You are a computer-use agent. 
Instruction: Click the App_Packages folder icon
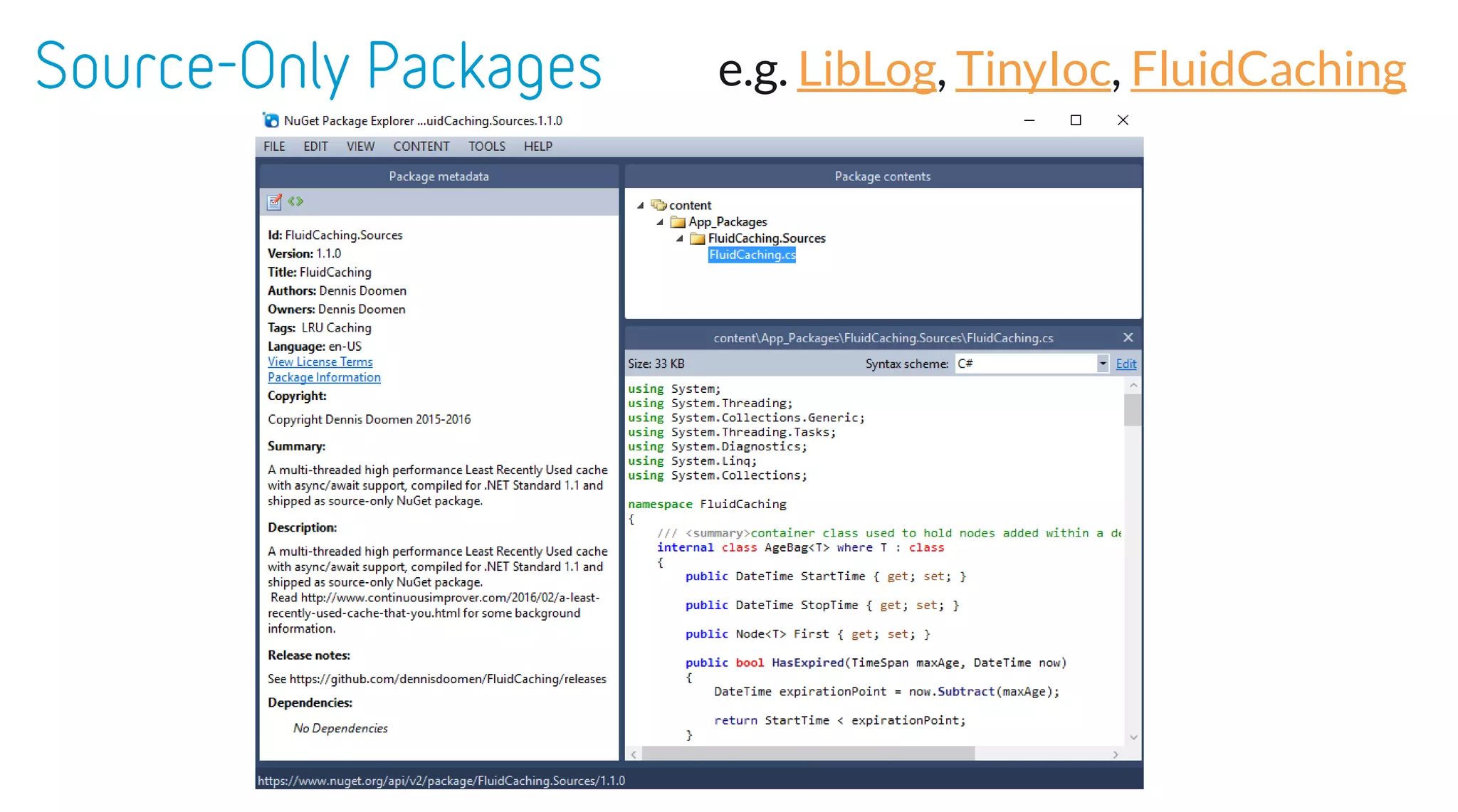coord(678,222)
